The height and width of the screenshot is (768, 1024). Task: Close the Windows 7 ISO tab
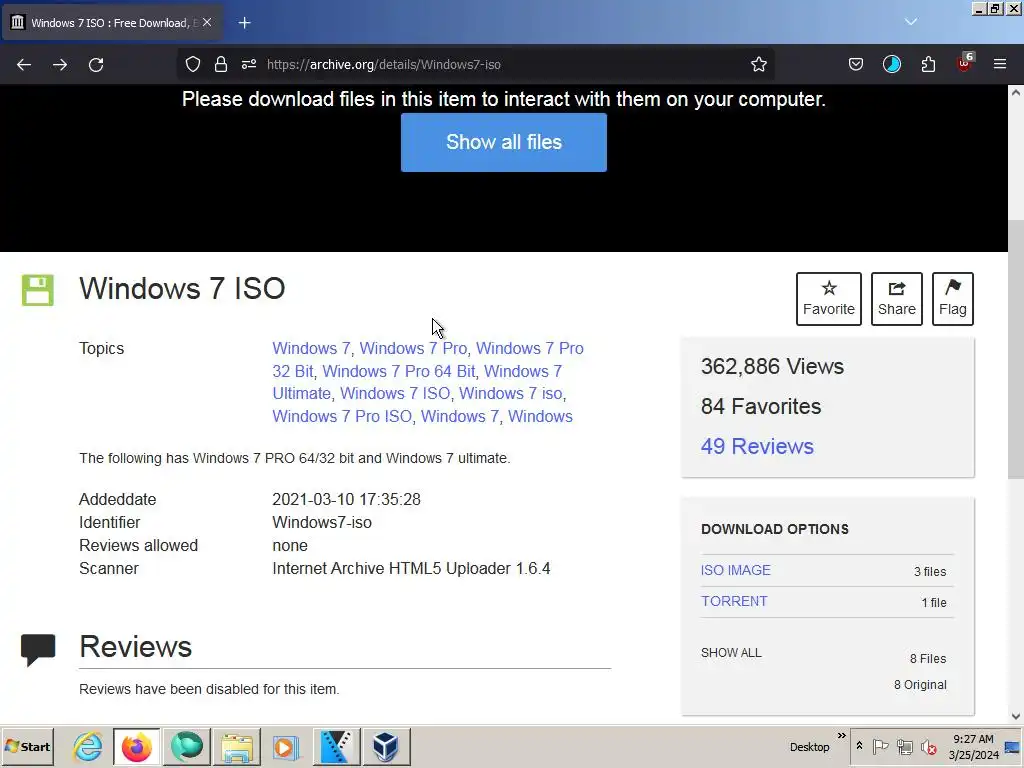point(207,22)
